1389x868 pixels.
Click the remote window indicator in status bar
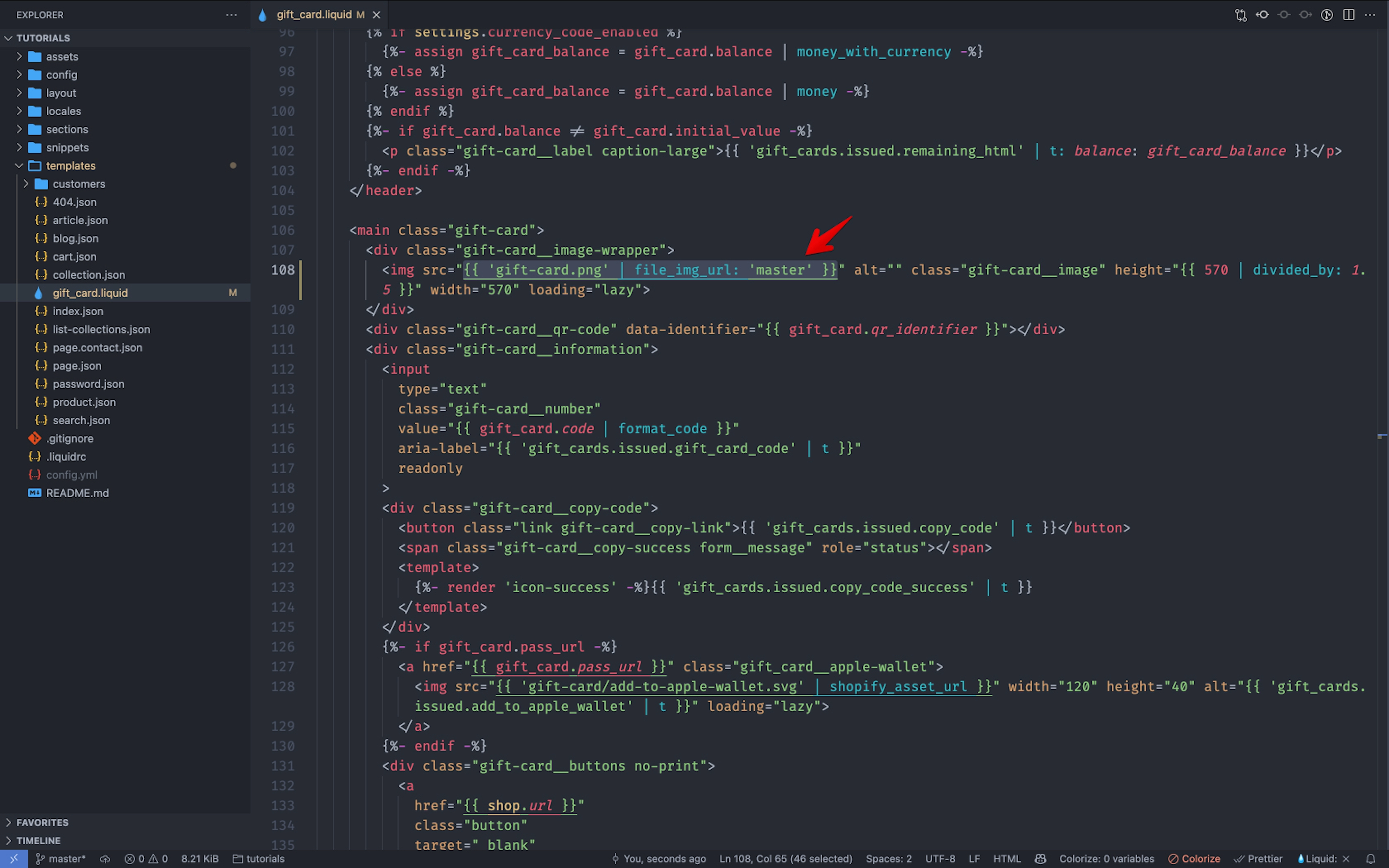14,859
